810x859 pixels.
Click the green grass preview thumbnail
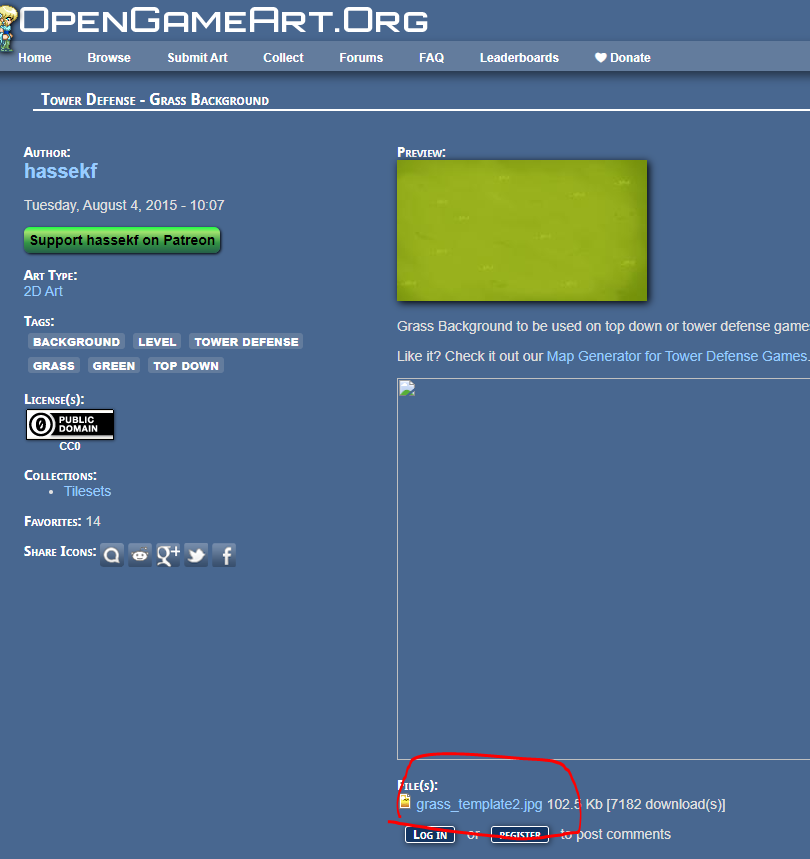coord(522,230)
